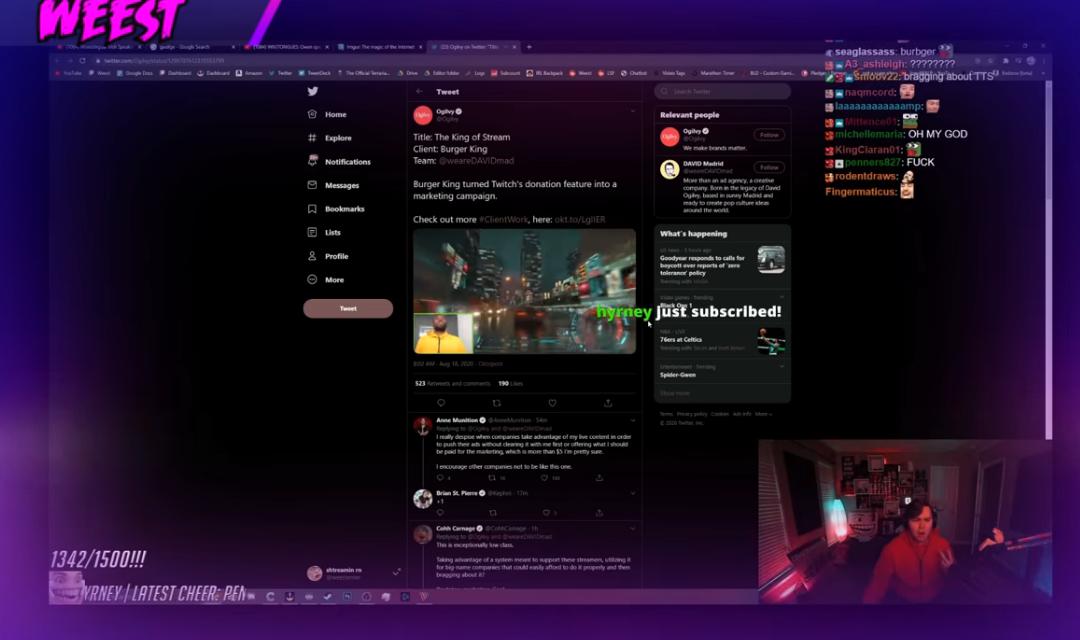Viewport: 1080px width, 640px height.
Task: View the 190 Likes list
Action: coord(510,383)
